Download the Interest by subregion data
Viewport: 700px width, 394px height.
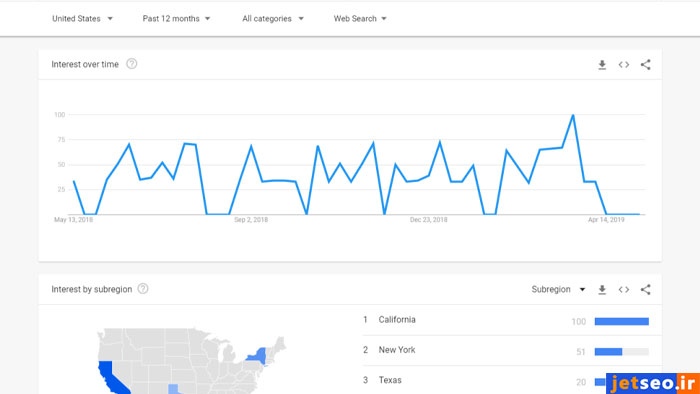pos(602,290)
